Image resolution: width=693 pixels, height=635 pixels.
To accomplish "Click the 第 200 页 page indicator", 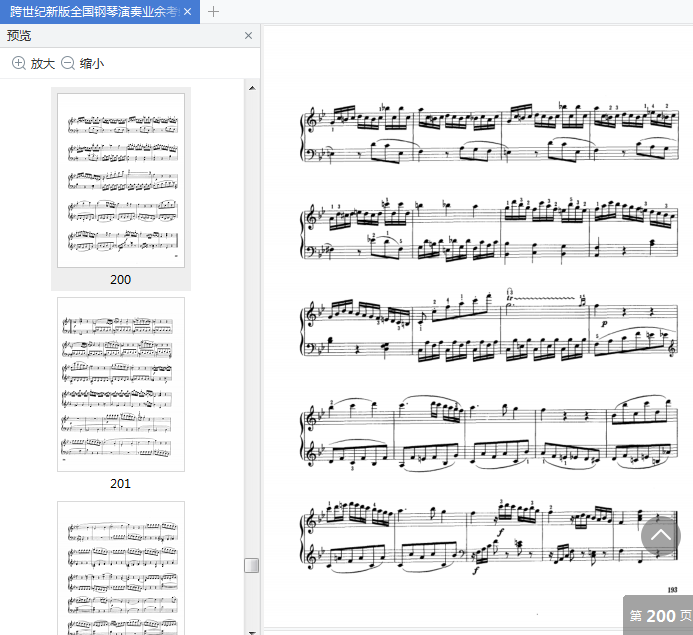I will [x=660, y=616].
